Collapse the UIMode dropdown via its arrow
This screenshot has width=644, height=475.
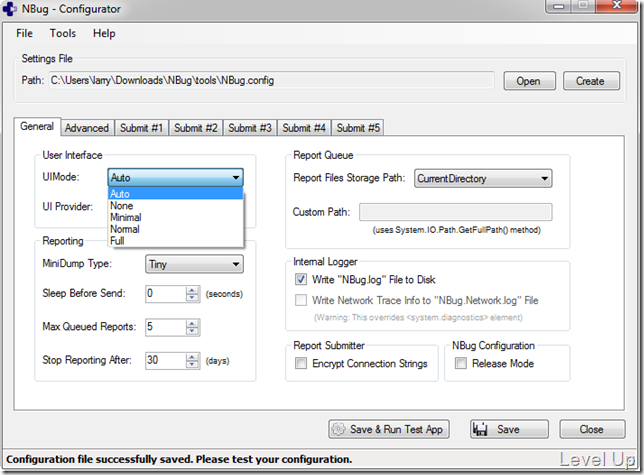point(236,178)
